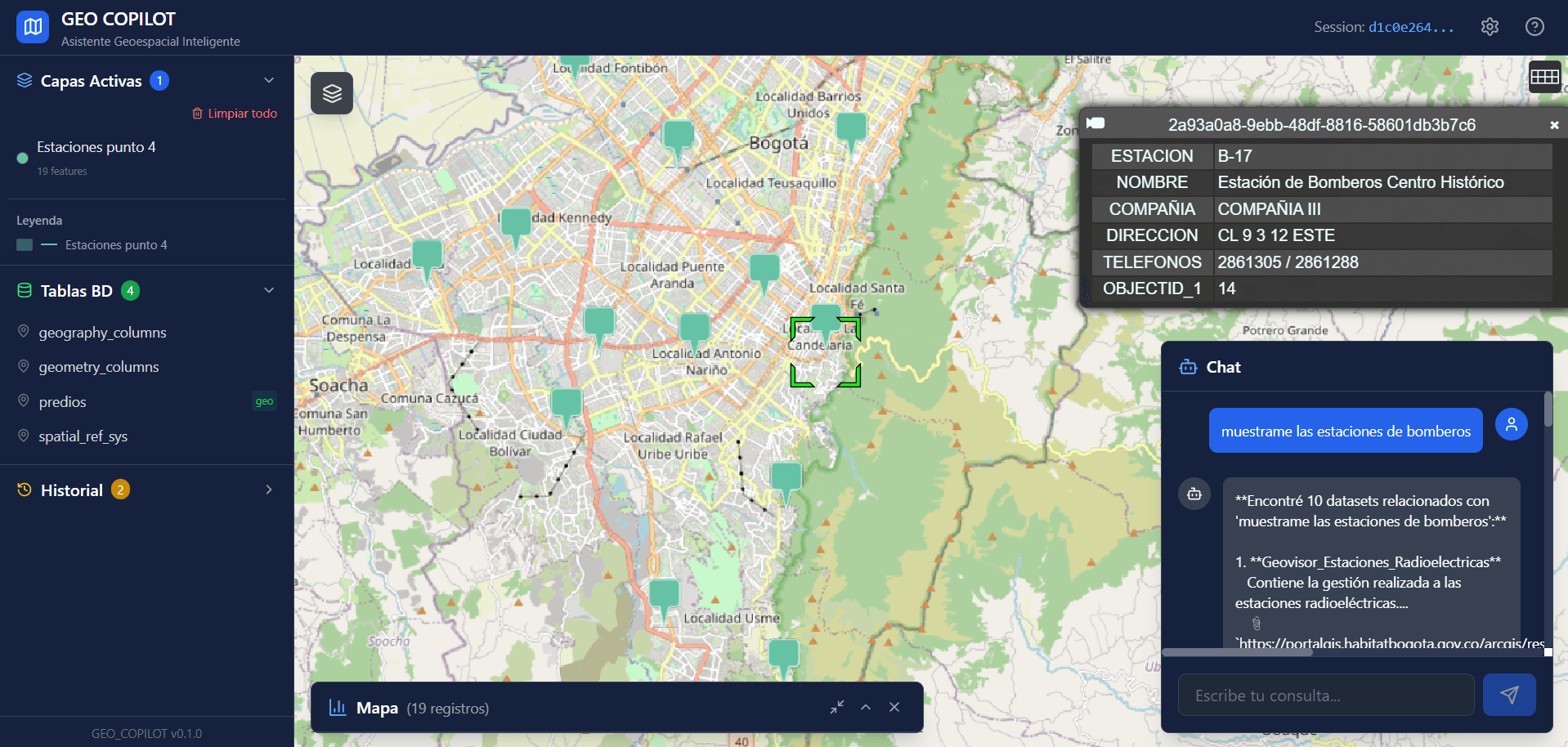The image size is (1568, 747).
Task: Close the Mapa results panel
Action: [894, 708]
